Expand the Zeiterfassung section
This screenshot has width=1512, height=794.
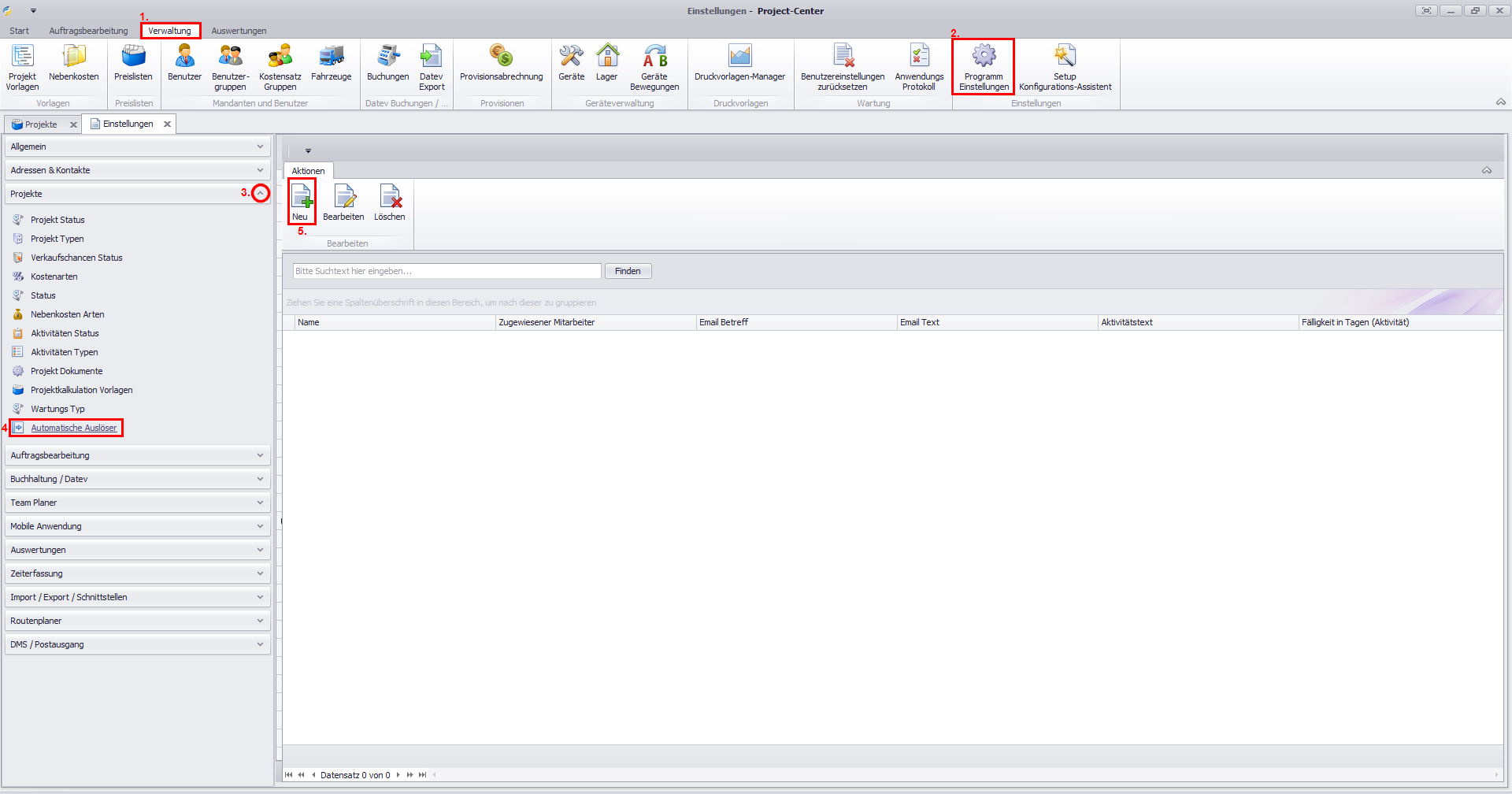pyautogui.click(x=260, y=573)
